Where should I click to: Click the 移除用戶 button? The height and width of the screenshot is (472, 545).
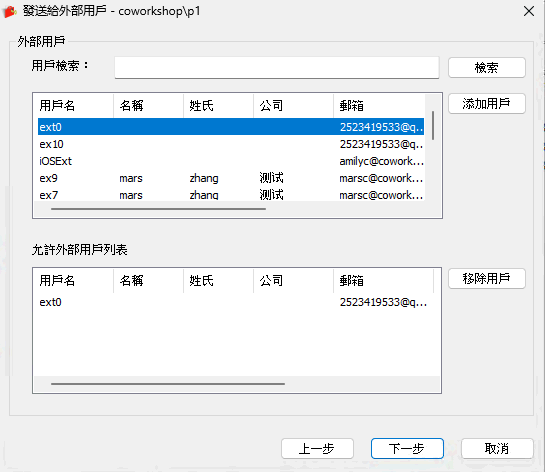point(487,278)
